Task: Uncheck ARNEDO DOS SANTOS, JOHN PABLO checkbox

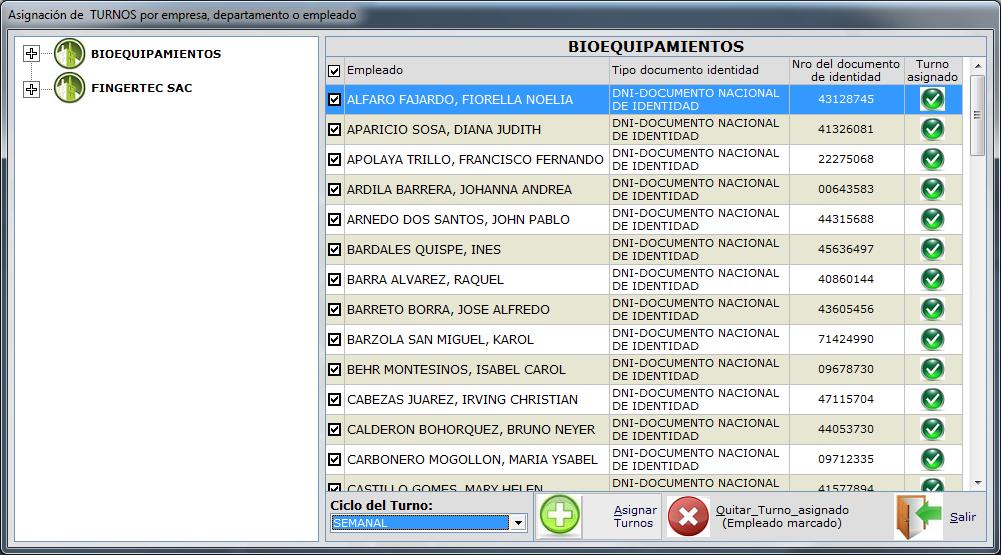Action: [x=335, y=220]
